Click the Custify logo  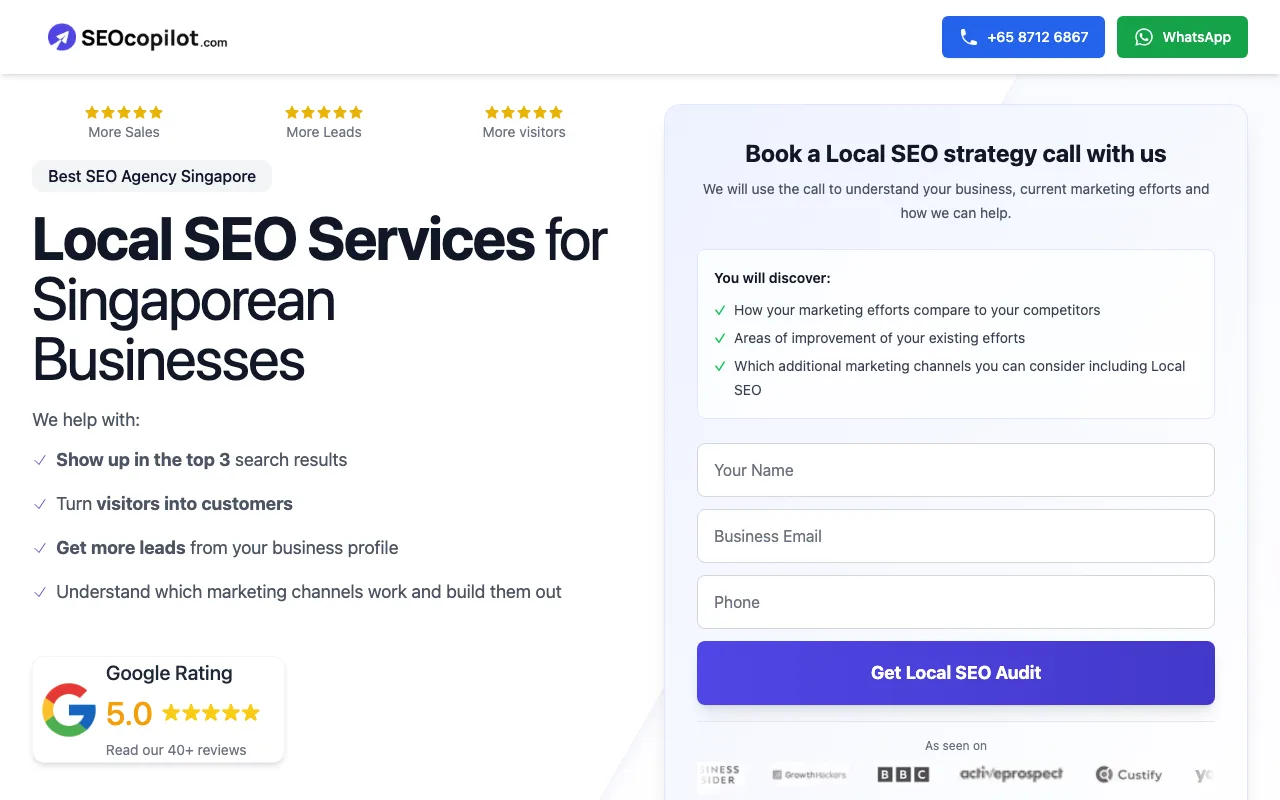click(1129, 774)
